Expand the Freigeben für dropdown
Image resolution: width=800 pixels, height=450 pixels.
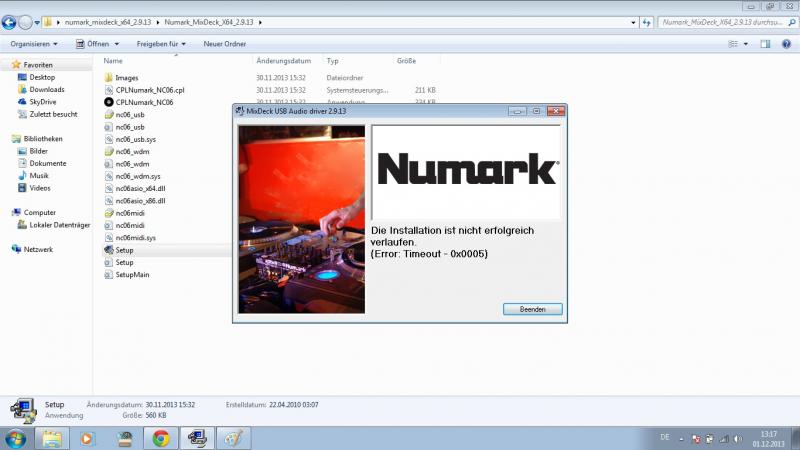tap(162, 44)
